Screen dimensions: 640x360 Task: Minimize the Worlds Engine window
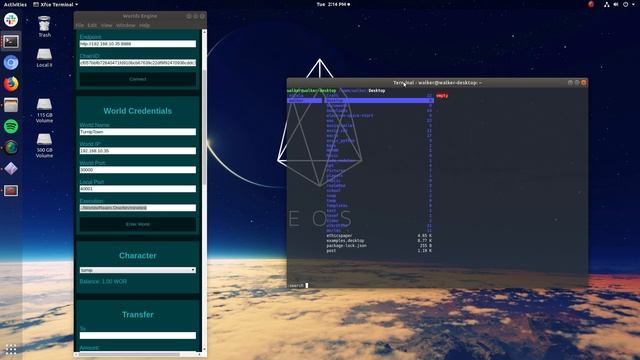pos(189,16)
